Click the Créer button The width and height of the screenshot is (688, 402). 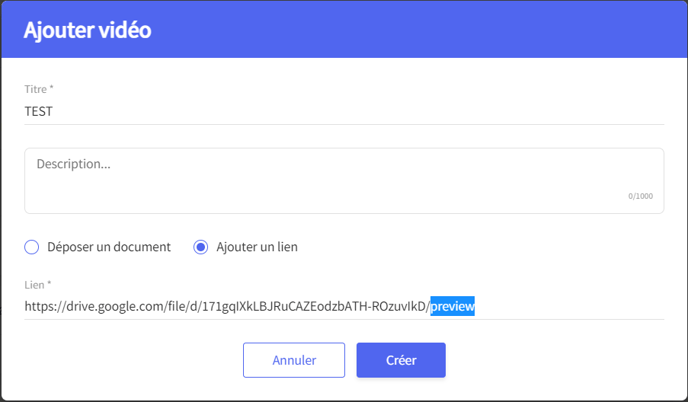point(401,360)
